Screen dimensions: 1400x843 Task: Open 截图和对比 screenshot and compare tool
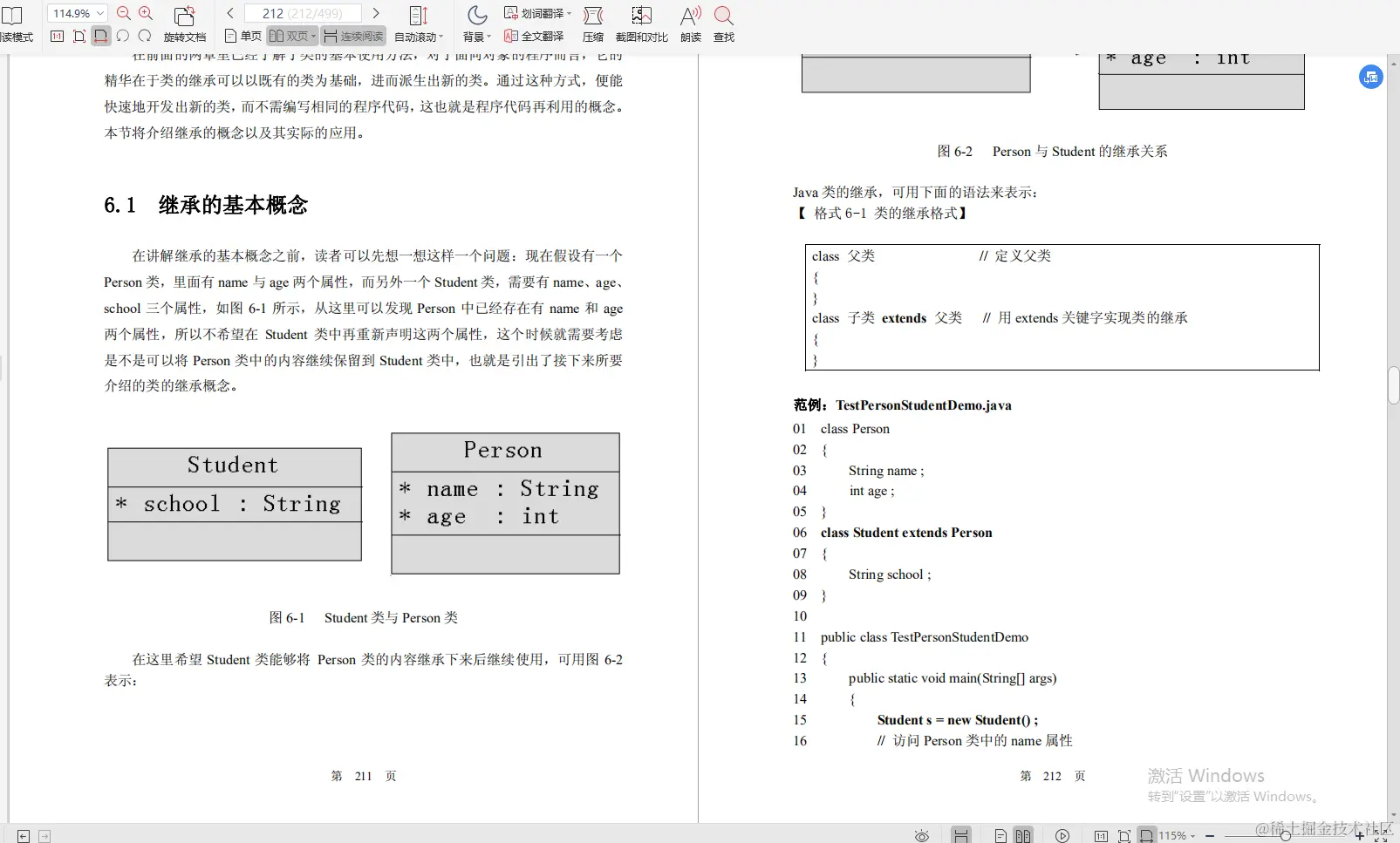(x=641, y=24)
